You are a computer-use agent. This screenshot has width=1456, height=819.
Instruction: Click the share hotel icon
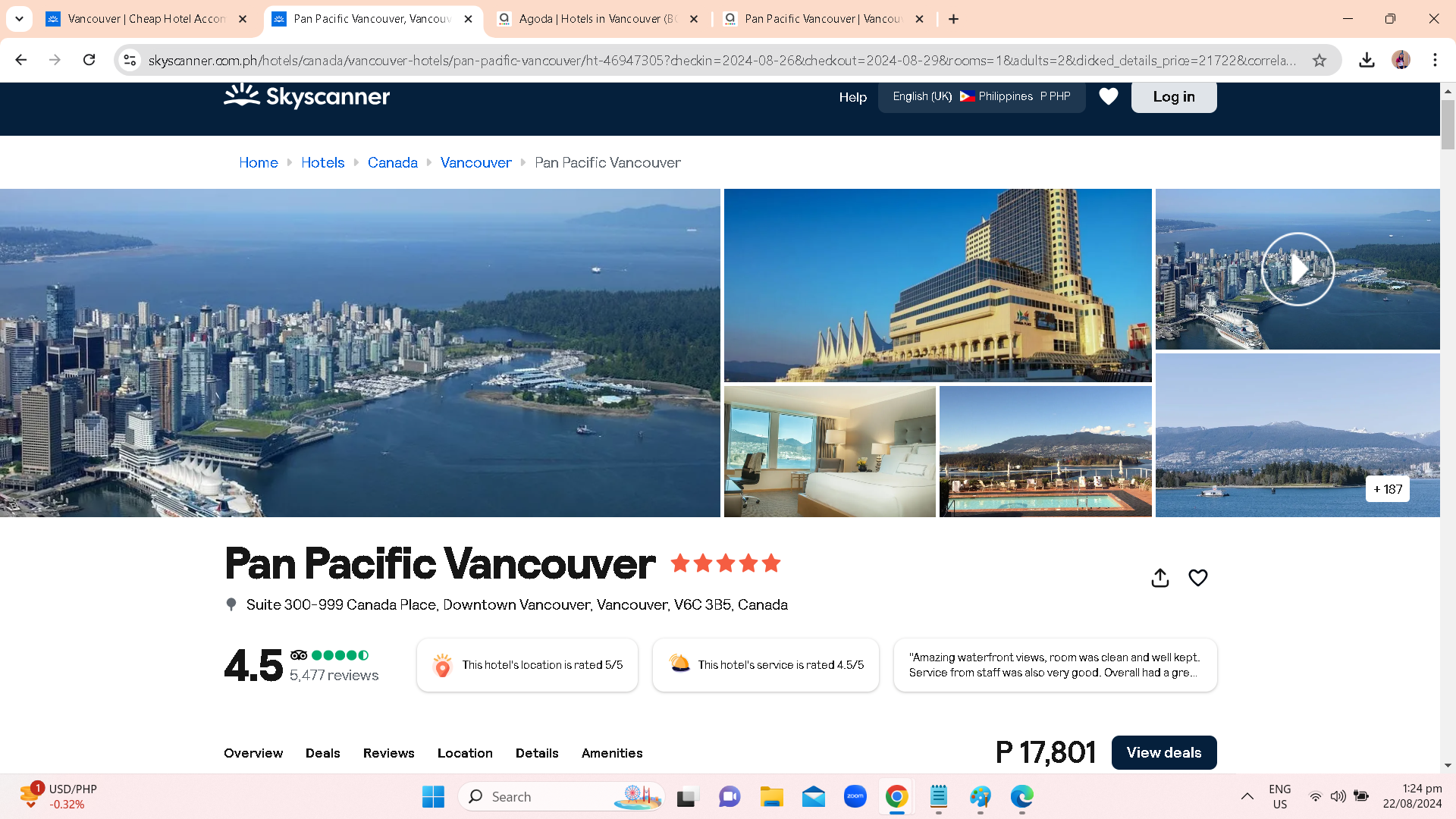tap(1159, 578)
